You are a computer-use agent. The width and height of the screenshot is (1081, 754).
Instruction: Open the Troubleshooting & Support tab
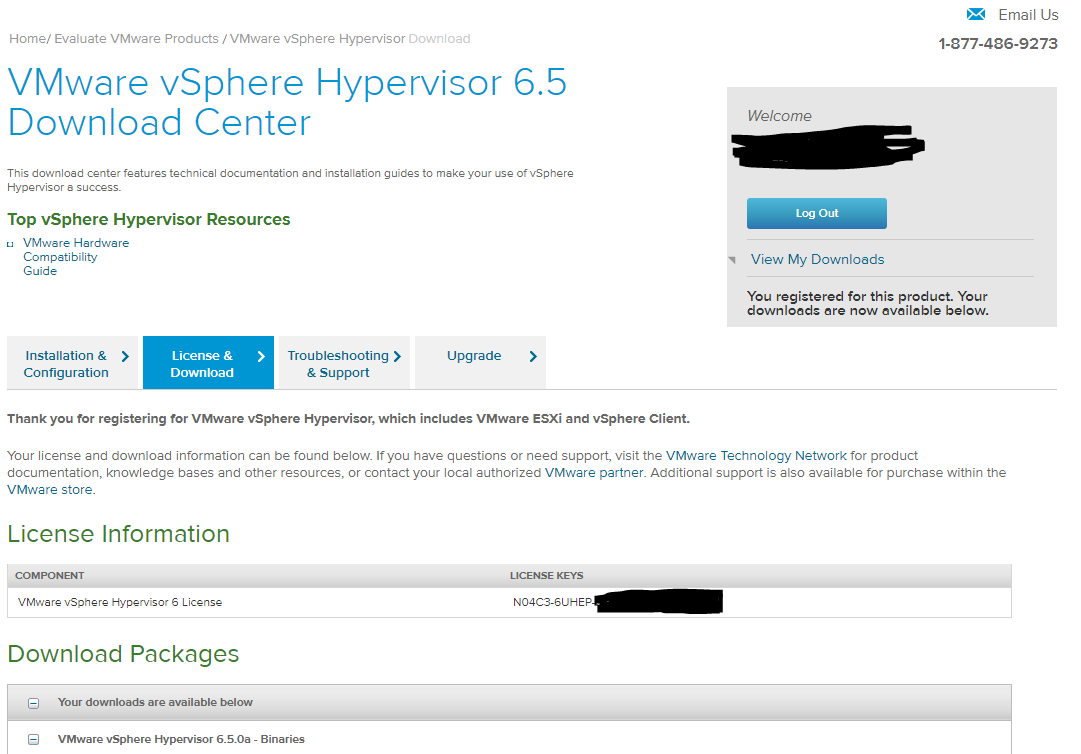pos(344,363)
